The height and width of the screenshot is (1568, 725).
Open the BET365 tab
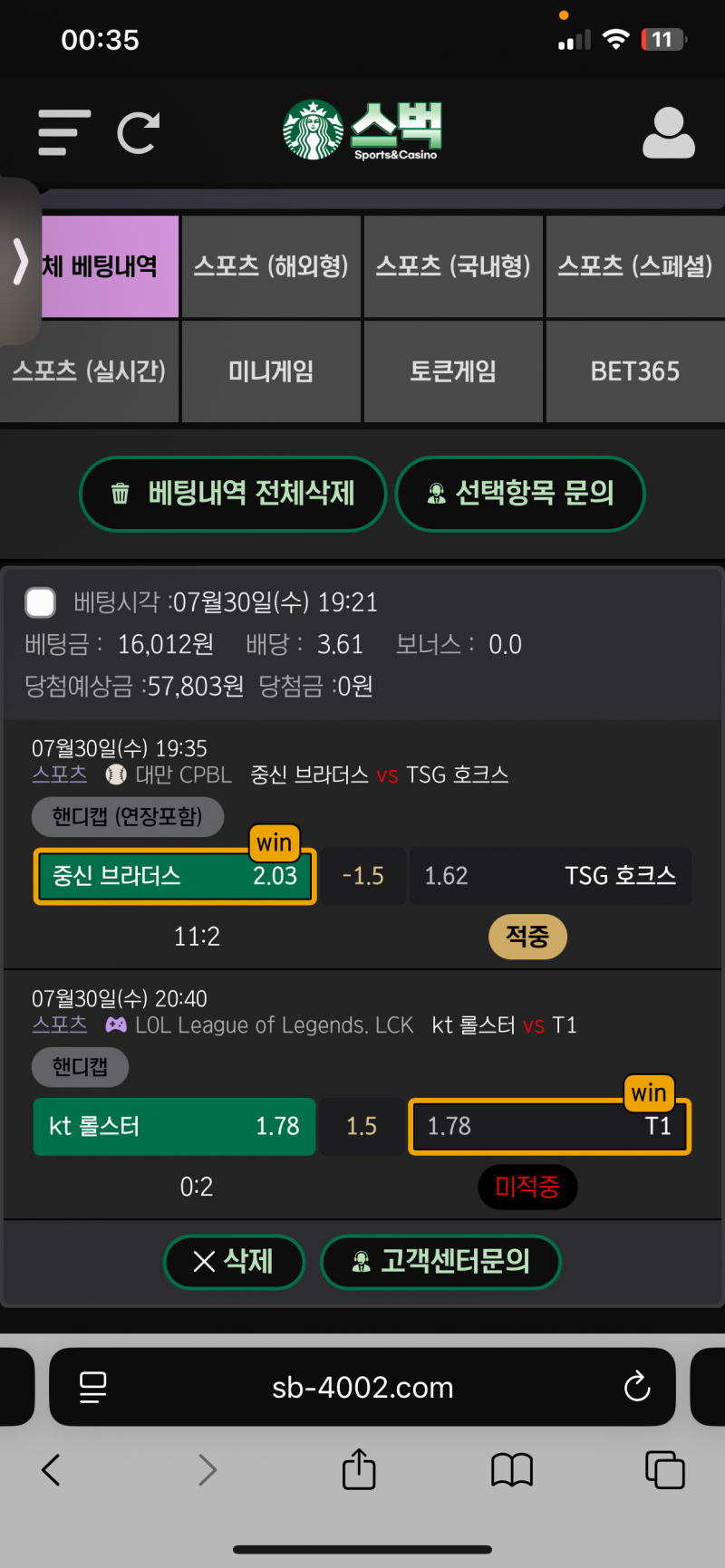coord(634,371)
